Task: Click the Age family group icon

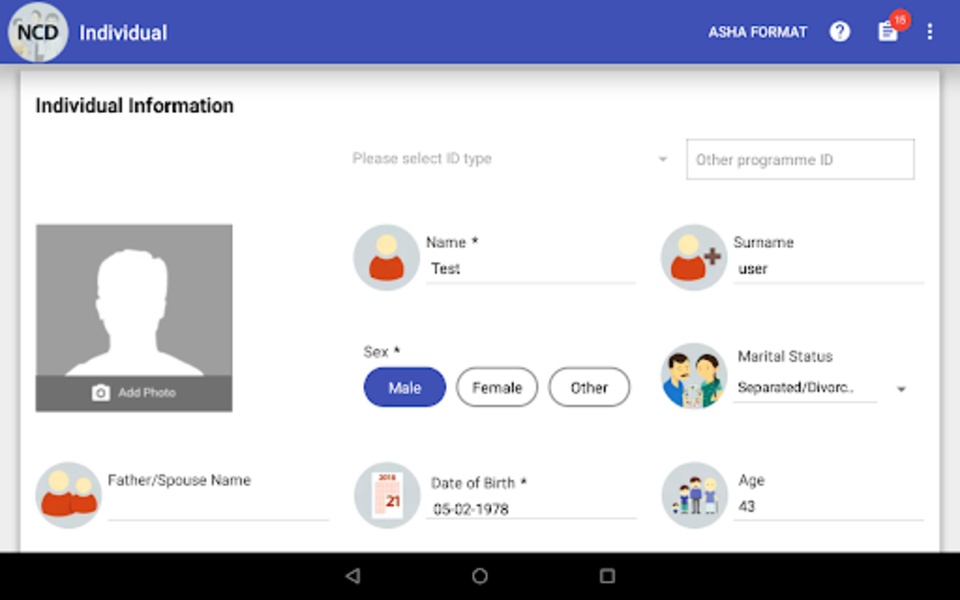Action: point(694,495)
